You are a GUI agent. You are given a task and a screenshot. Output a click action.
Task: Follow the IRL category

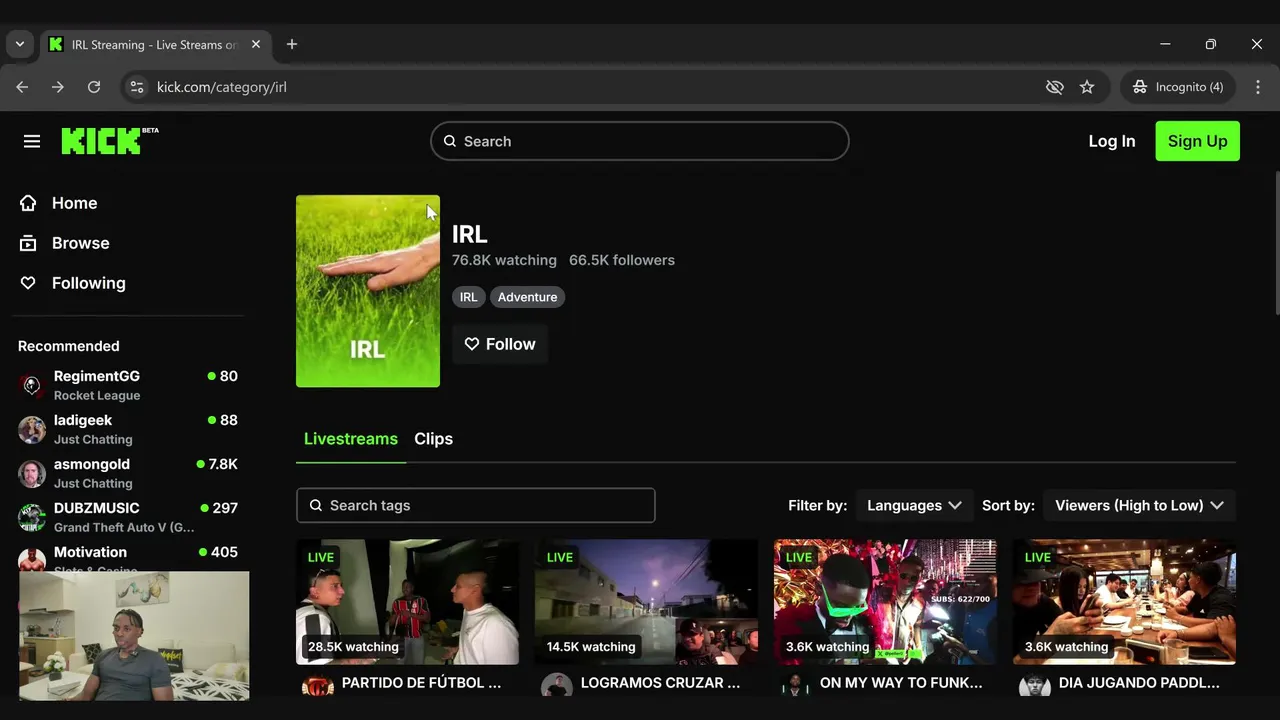point(500,344)
